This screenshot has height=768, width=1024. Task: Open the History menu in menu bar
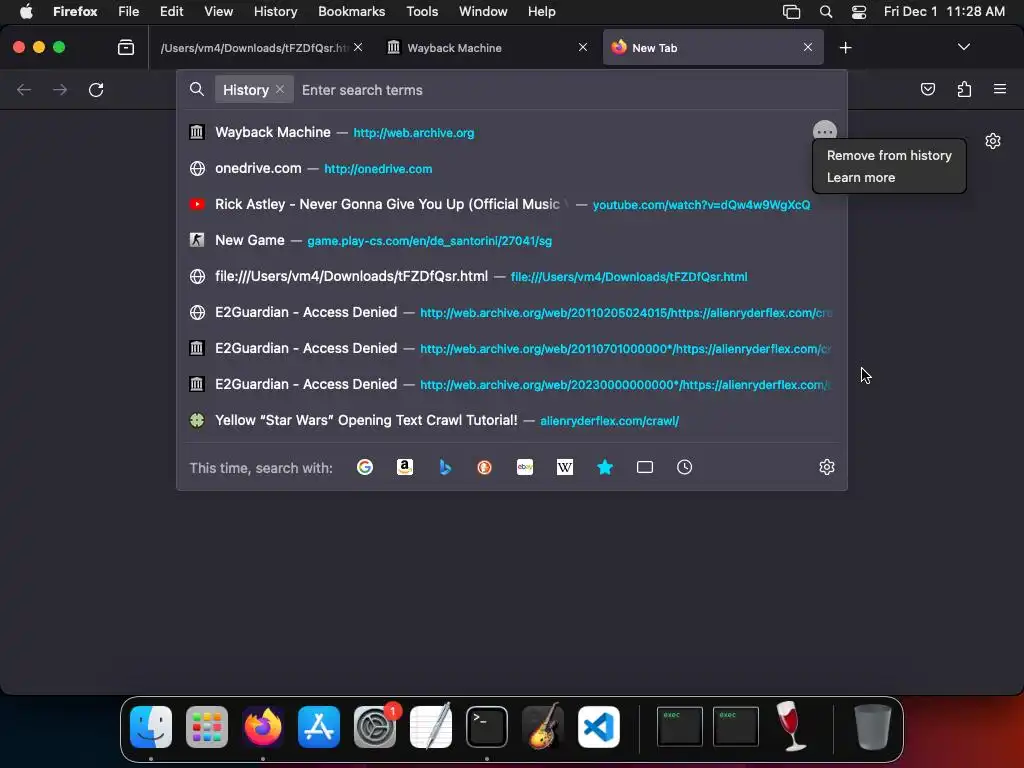(275, 11)
